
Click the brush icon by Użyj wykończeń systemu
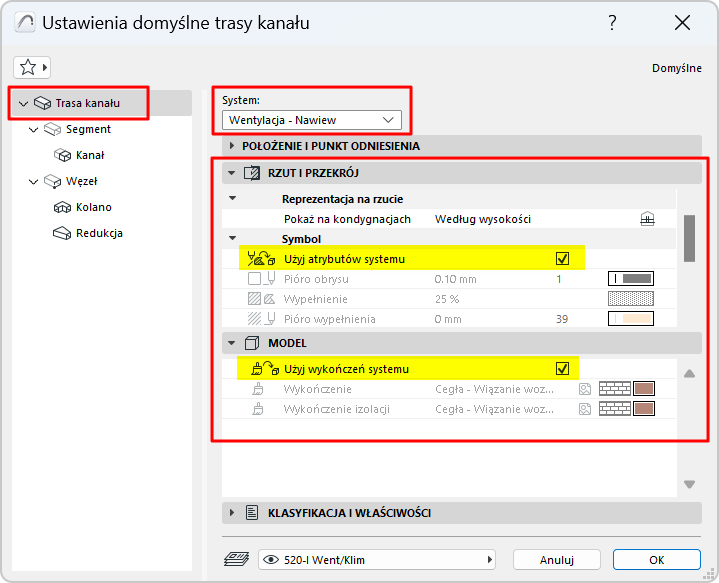click(265, 369)
